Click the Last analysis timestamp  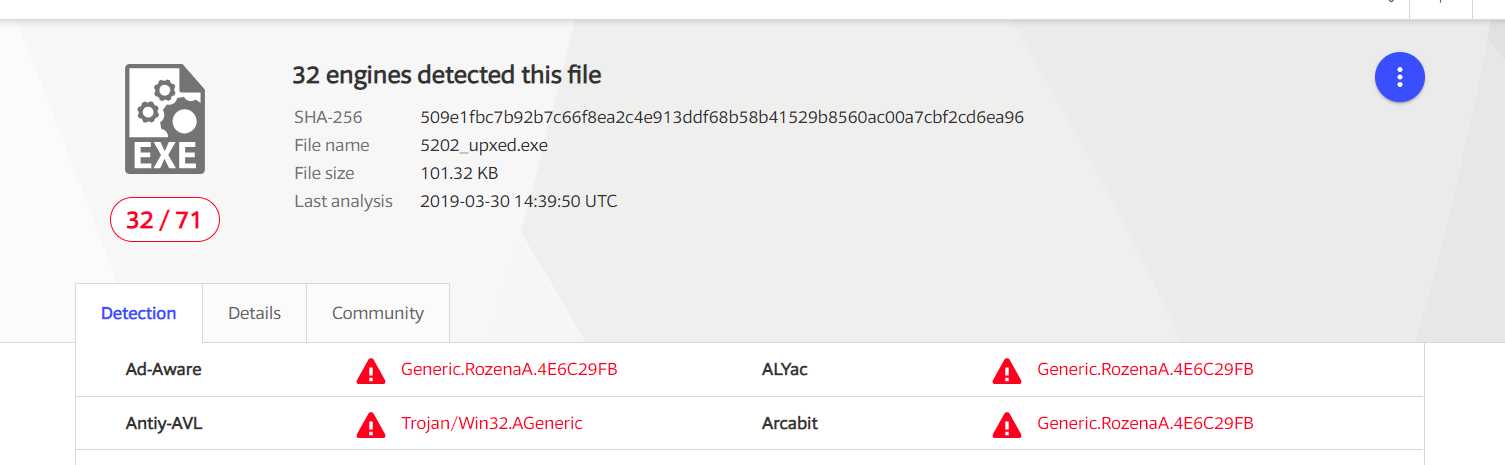(x=519, y=201)
